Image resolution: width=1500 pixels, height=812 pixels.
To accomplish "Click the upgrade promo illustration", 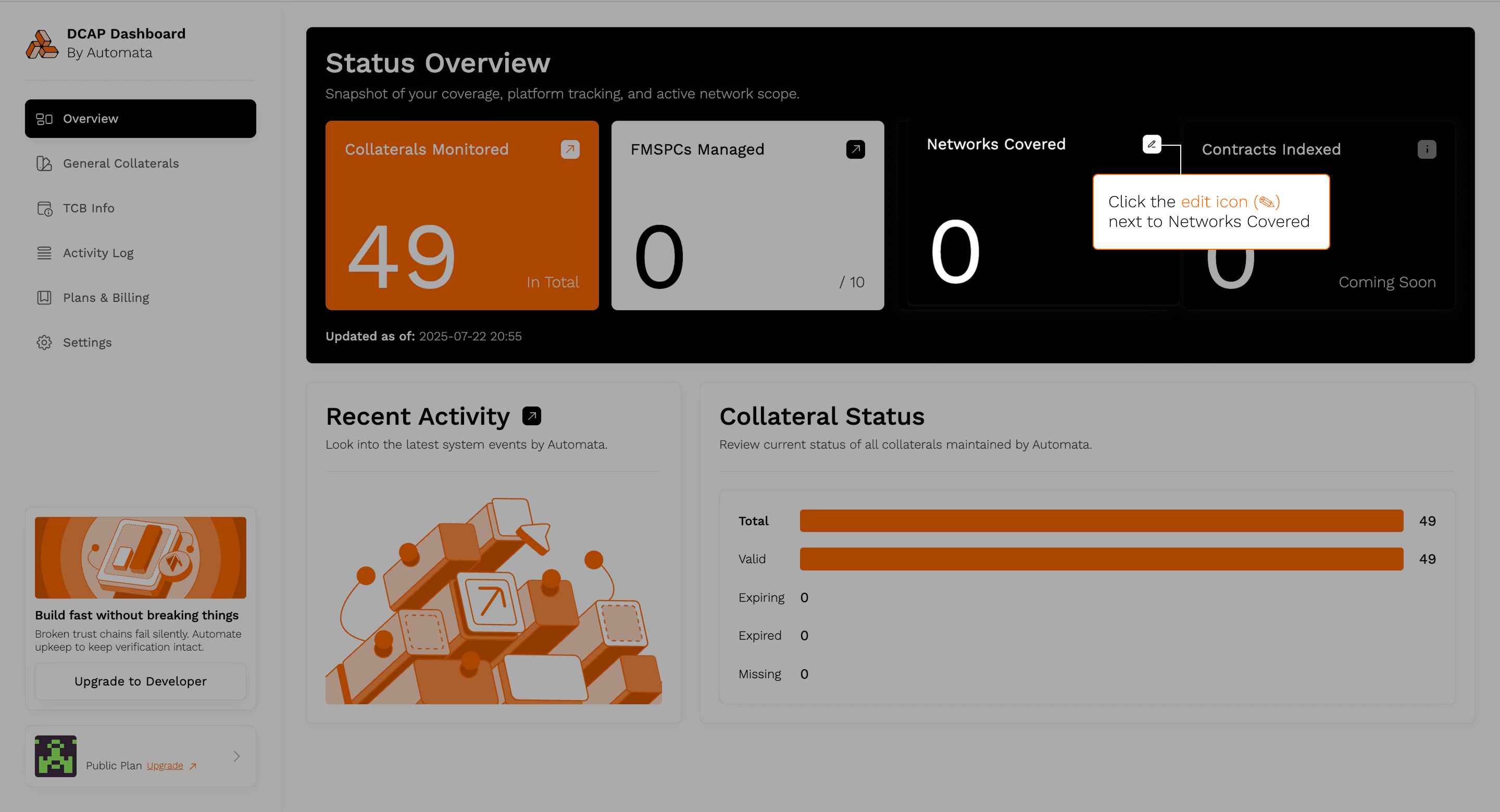I will pyautogui.click(x=140, y=557).
